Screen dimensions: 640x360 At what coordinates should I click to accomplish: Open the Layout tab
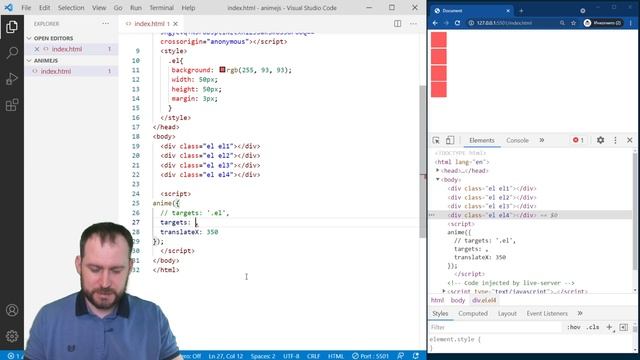[507, 313]
